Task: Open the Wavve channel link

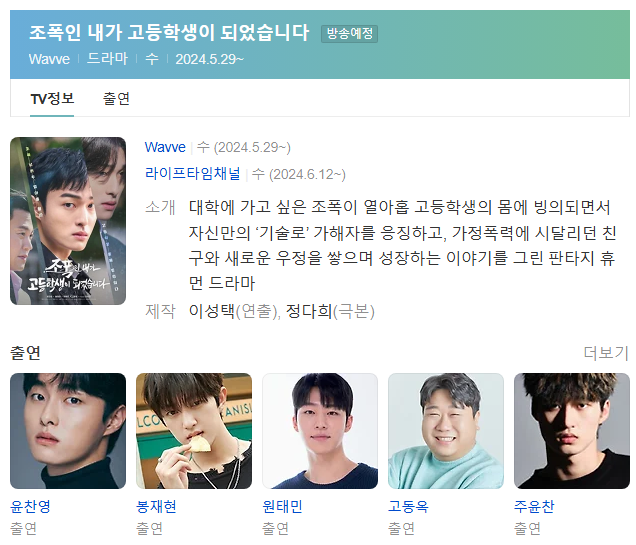Action: (165, 147)
